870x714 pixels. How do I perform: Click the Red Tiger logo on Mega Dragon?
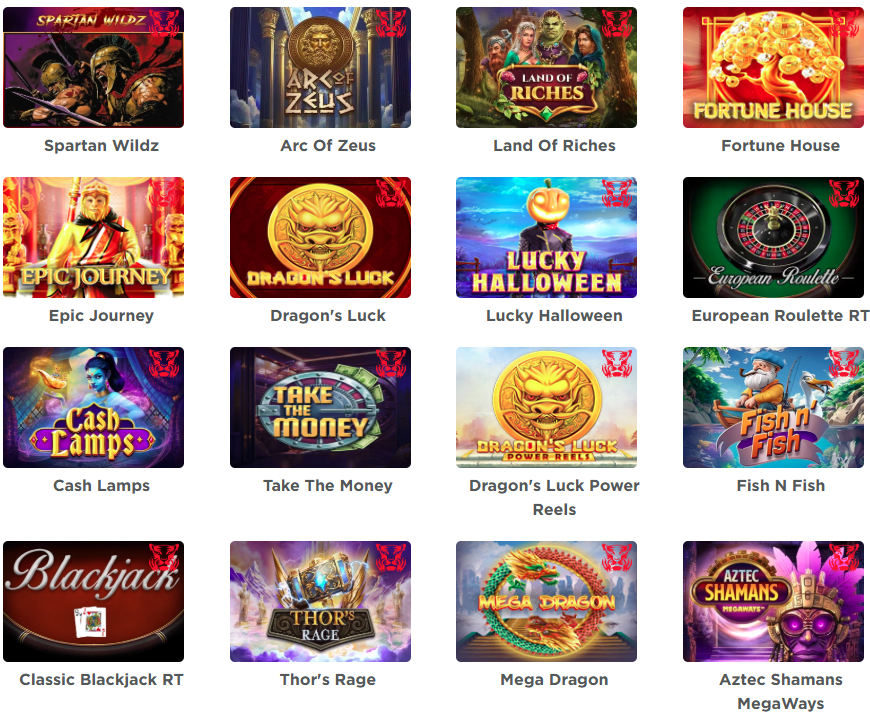tap(617, 558)
